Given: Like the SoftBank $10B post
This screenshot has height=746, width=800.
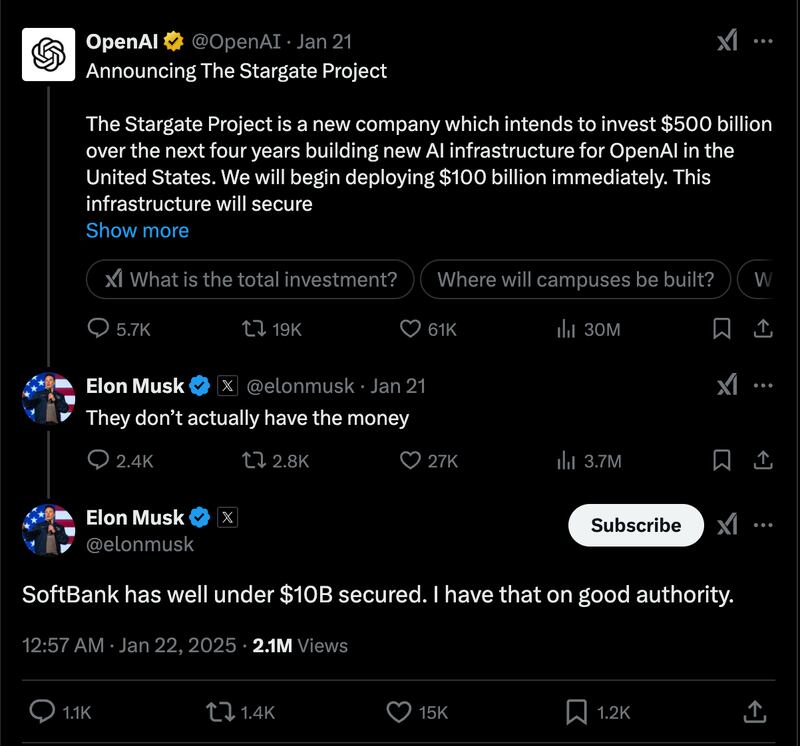Looking at the screenshot, I should 399,712.
